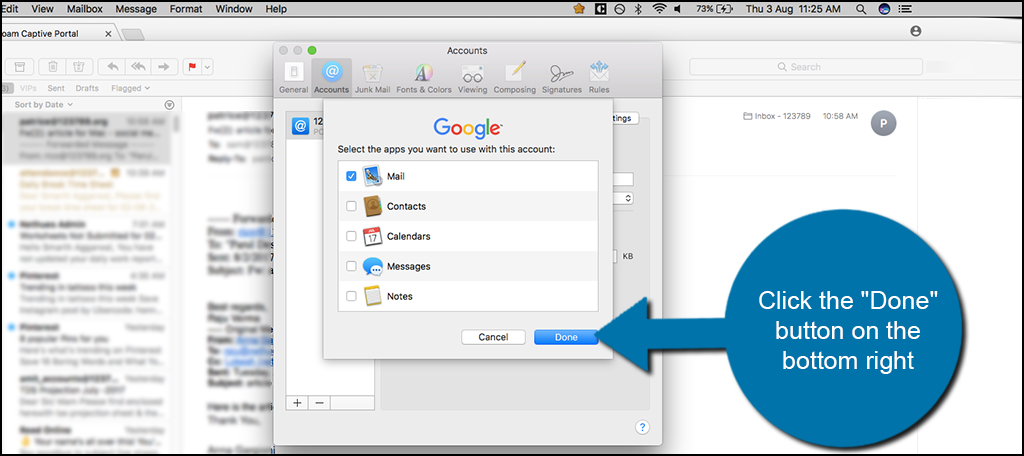Select the Accounts preferences pane
Image resolution: width=1024 pixels, height=456 pixels.
(331, 78)
